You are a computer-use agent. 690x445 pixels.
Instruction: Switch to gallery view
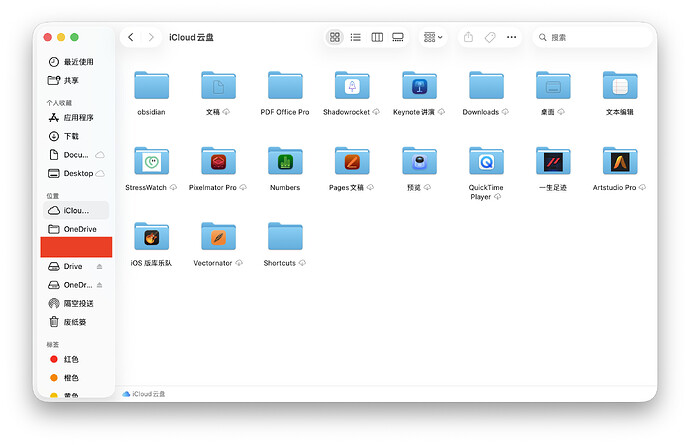398,37
